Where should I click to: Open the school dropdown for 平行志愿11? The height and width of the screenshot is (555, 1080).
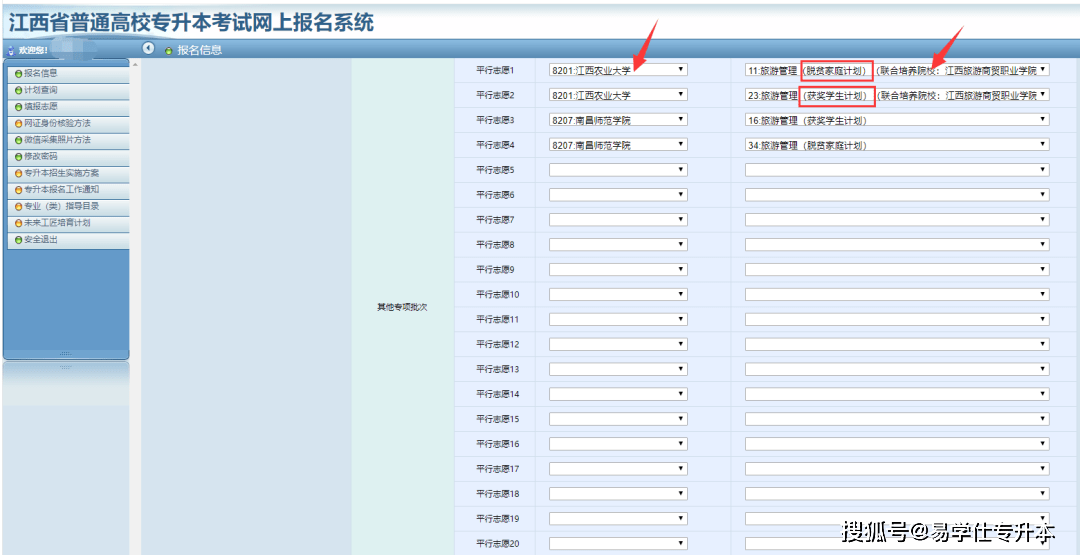[618, 320]
